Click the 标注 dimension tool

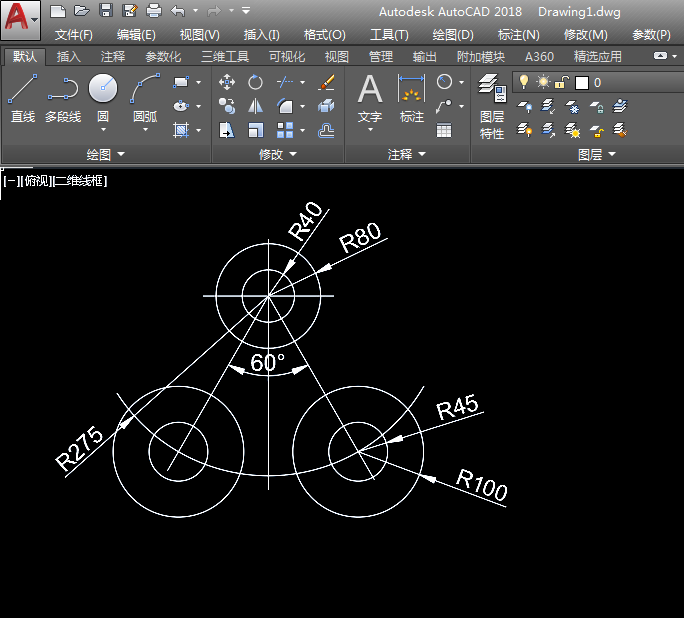[x=412, y=99]
